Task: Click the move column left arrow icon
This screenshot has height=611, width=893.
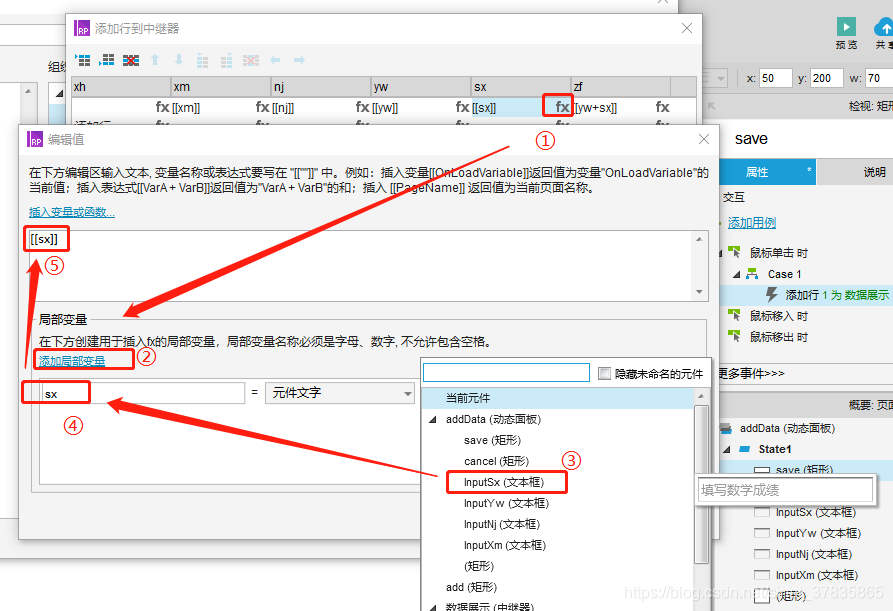Action: 275,60
